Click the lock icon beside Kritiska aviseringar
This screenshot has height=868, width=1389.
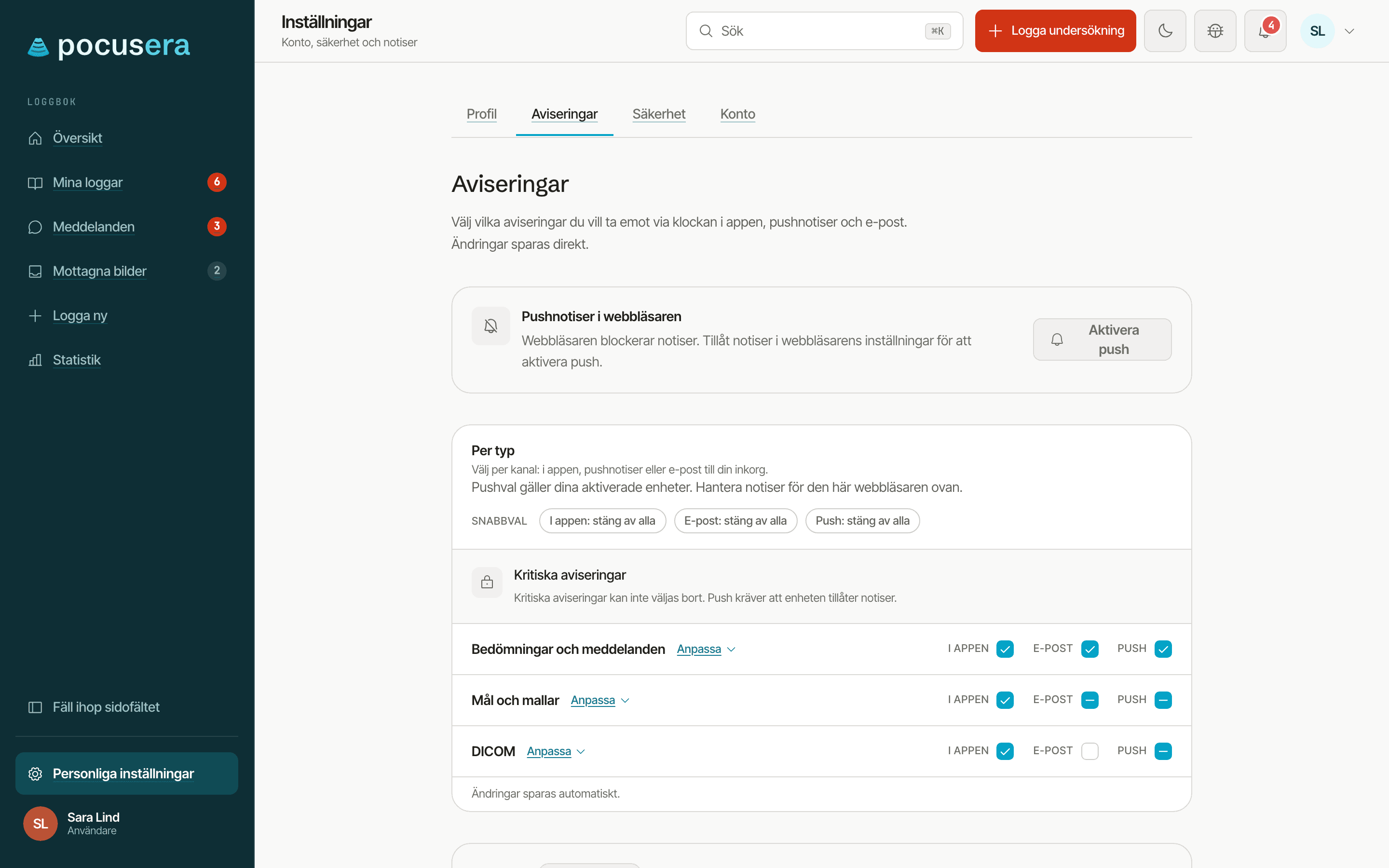[x=487, y=582]
